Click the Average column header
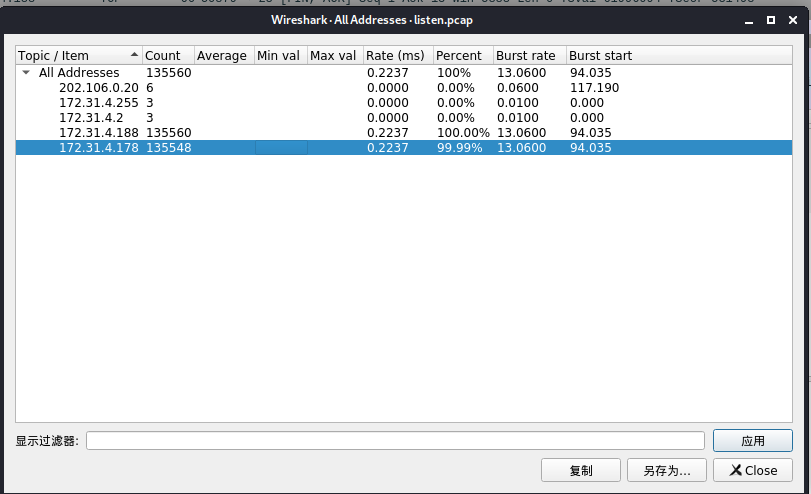 [x=224, y=55]
